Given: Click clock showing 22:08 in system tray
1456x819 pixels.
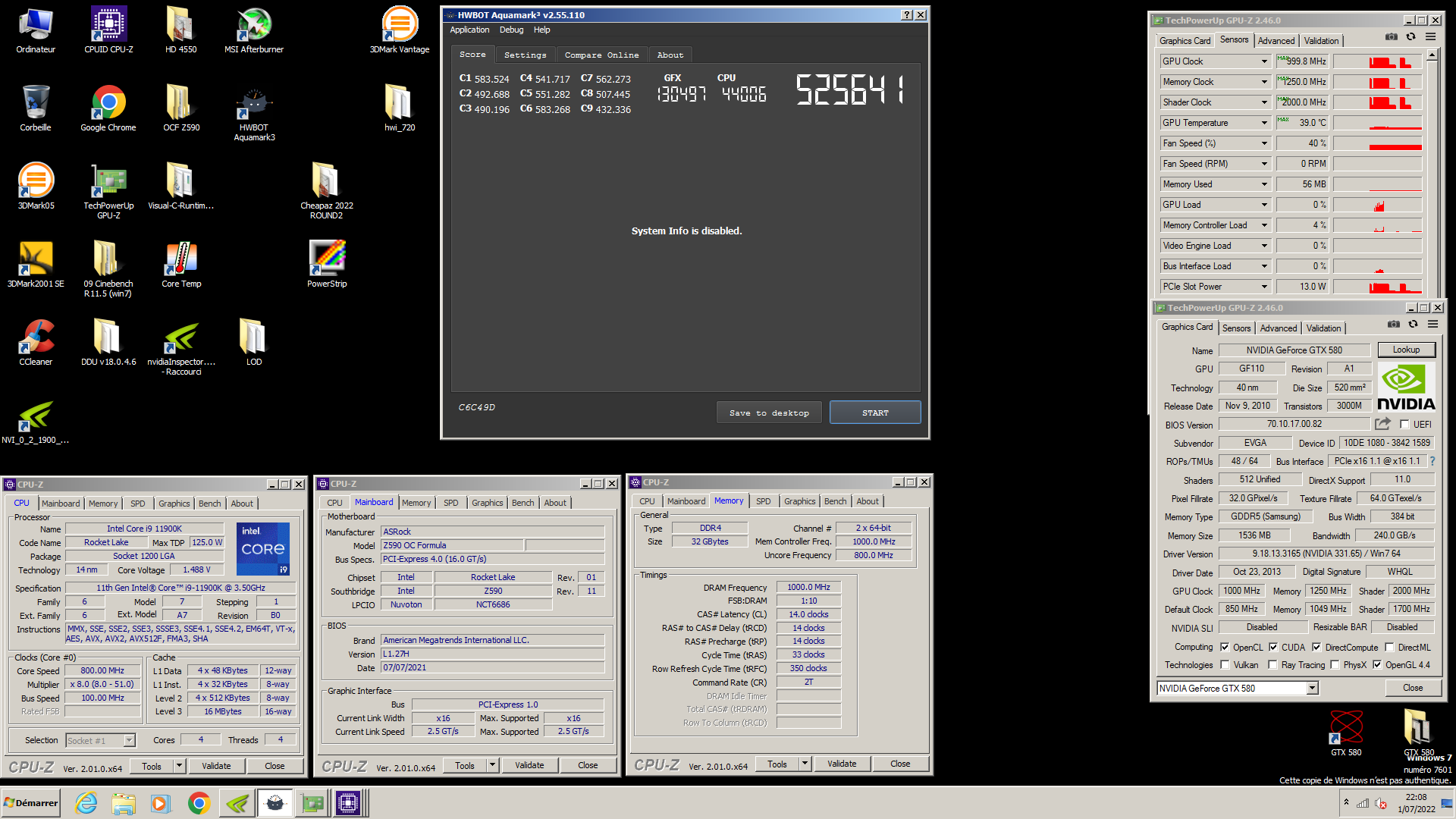Looking at the screenshot, I should 1416,797.
